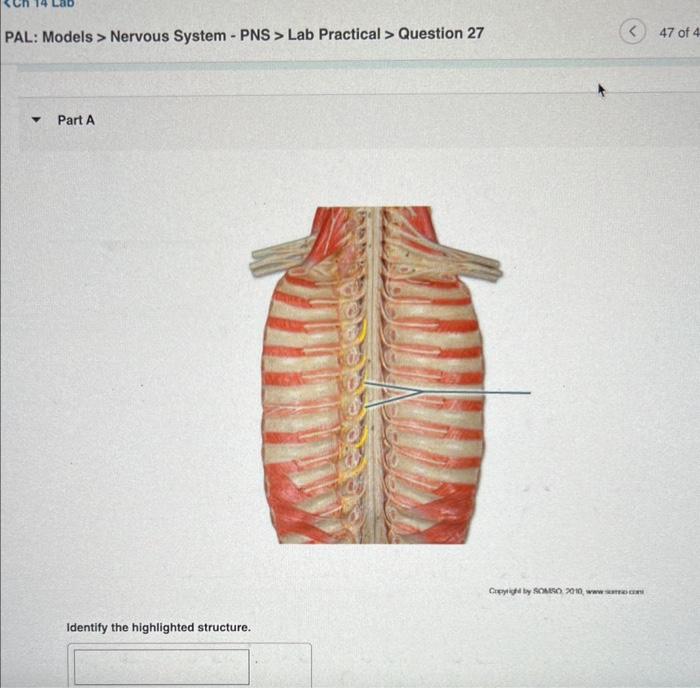Select the Part A heading label
Screen dimensions: 700x688
(76, 120)
